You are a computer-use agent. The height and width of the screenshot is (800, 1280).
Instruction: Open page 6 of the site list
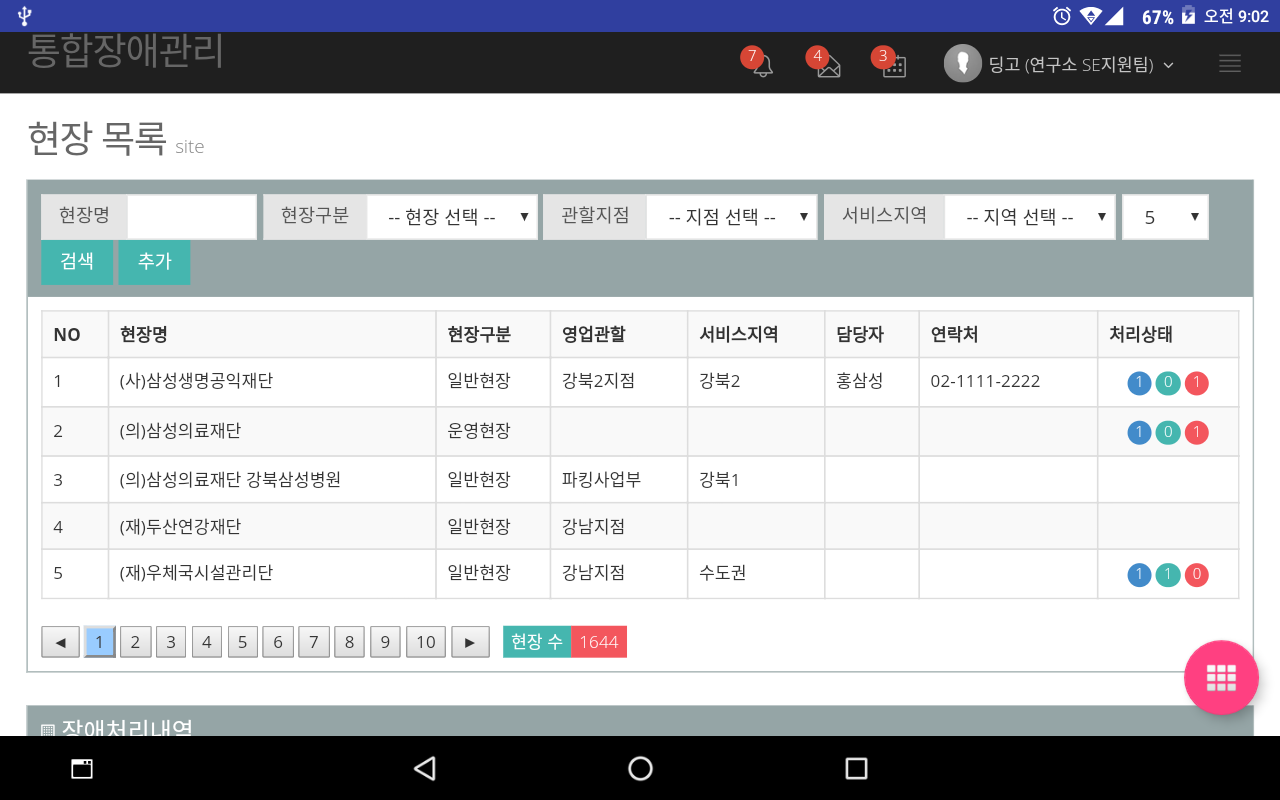(278, 642)
